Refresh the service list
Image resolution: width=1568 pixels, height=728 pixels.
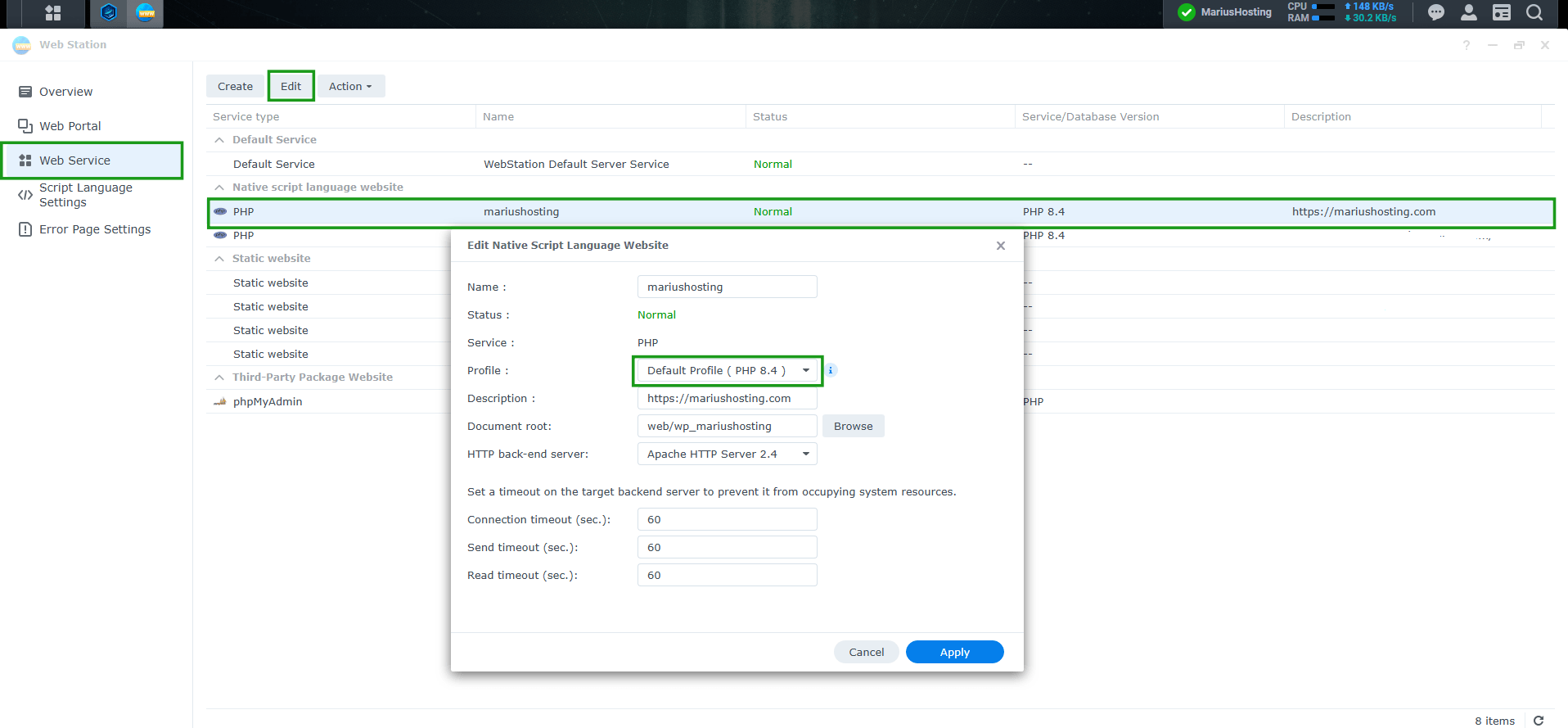[1539, 721]
